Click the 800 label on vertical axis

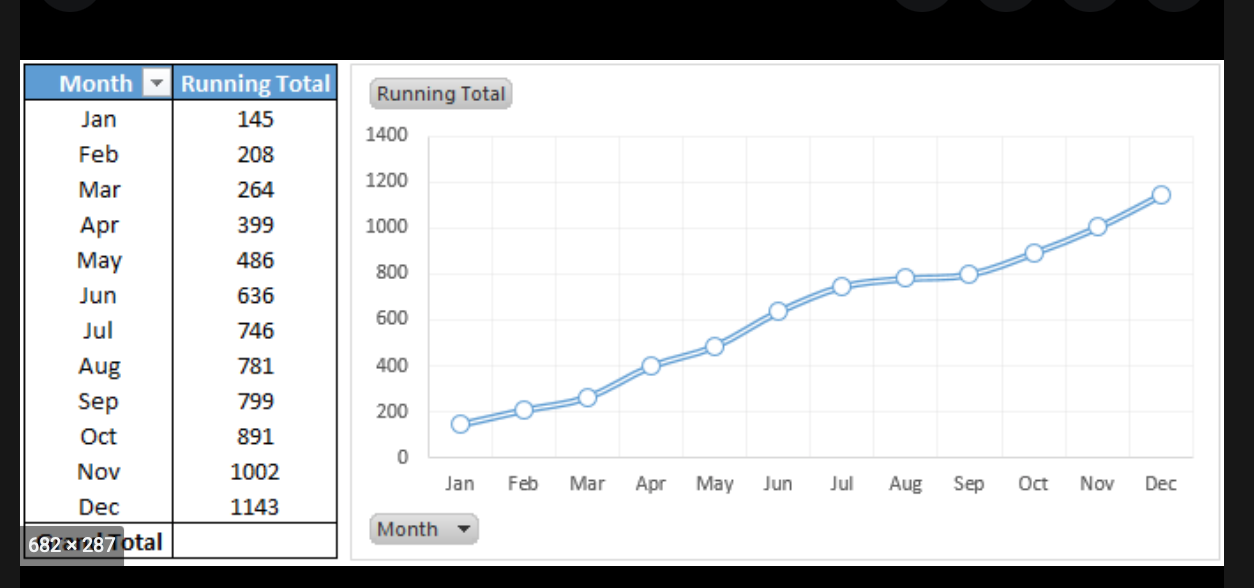392,273
